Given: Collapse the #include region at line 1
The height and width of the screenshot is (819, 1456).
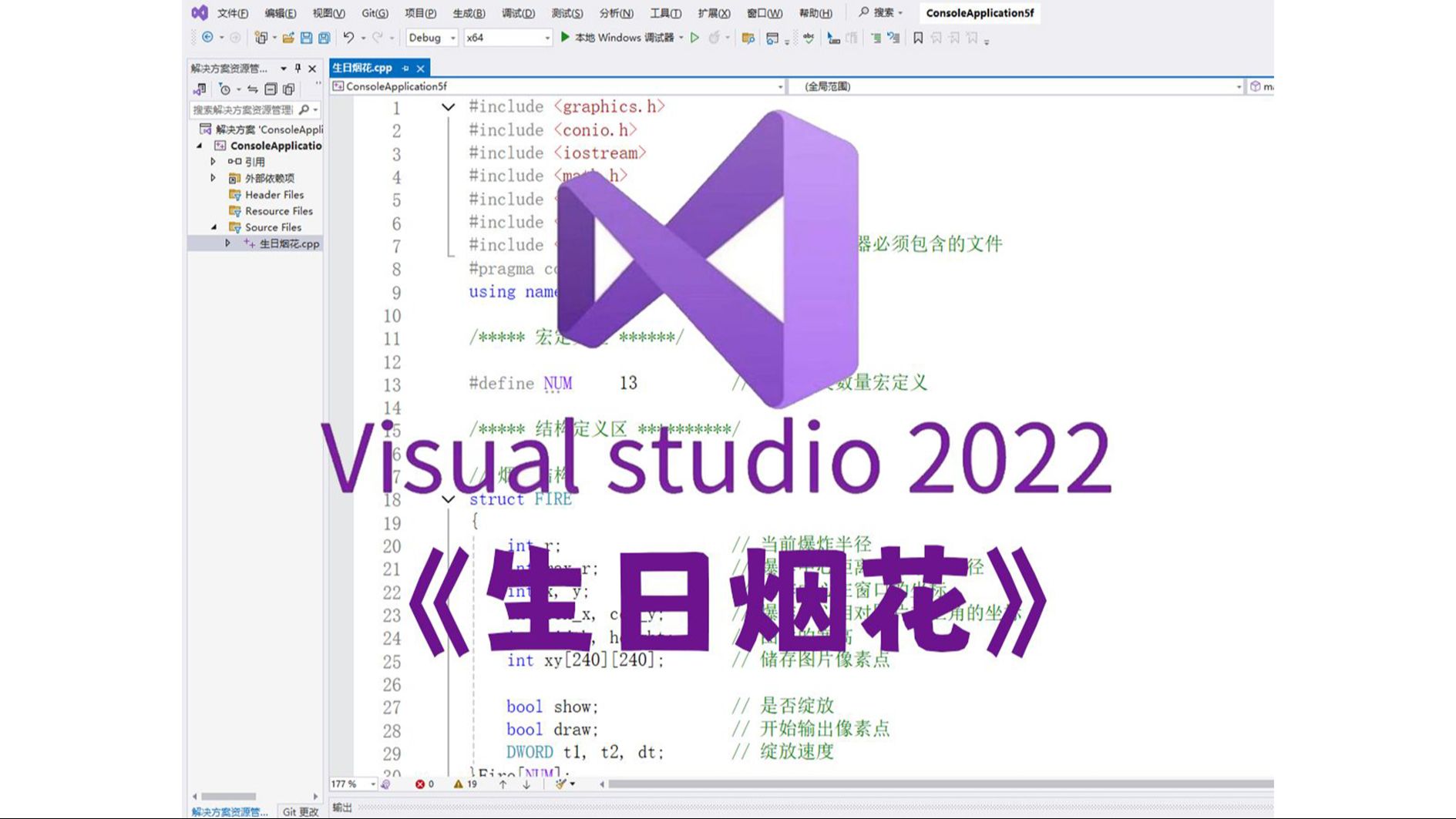Looking at the screenshot, I should [448, 107].
